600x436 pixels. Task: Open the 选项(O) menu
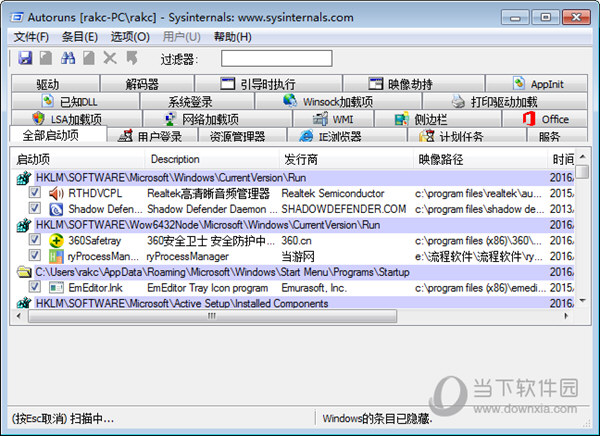click(x=130, y=37)
